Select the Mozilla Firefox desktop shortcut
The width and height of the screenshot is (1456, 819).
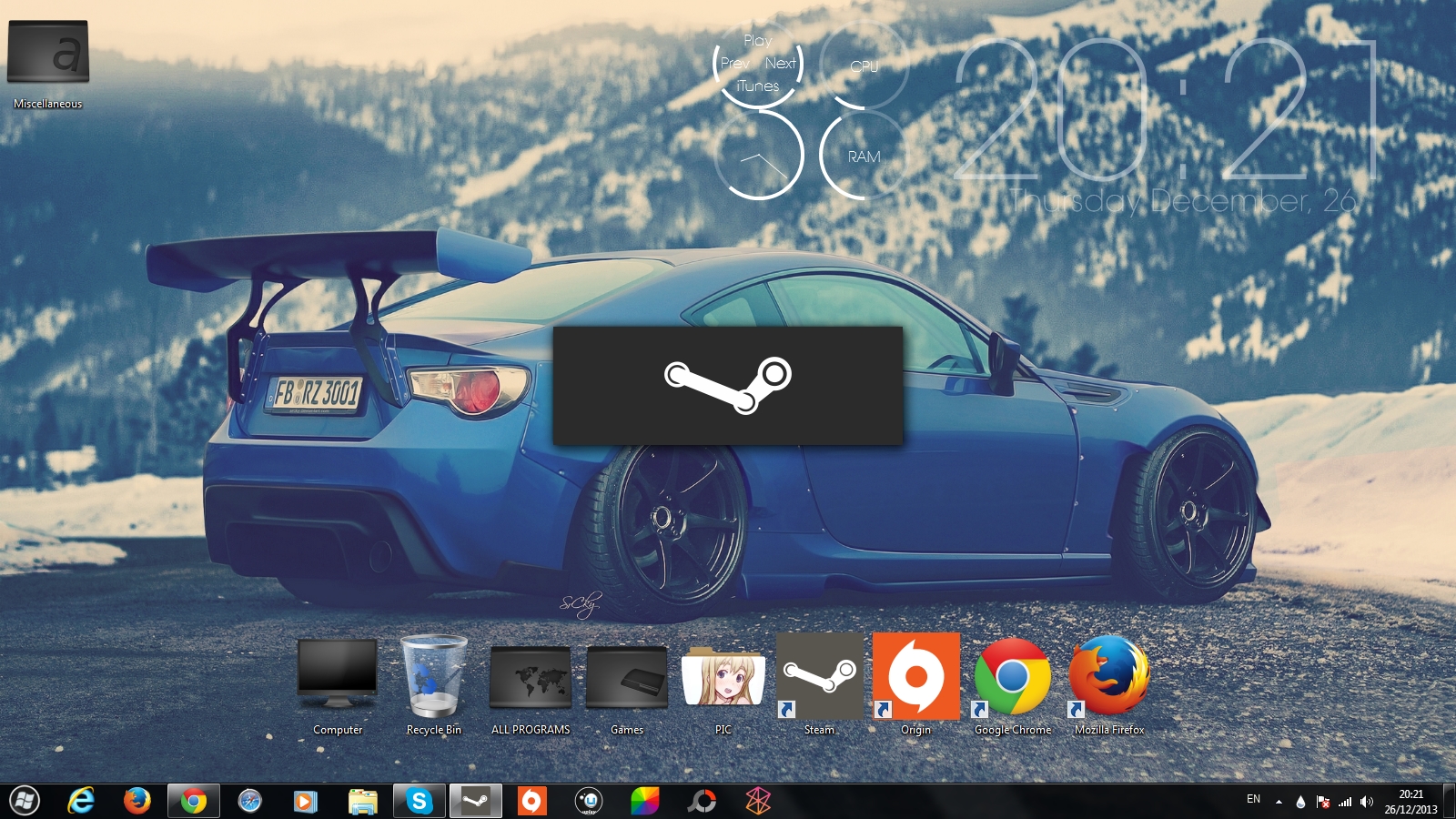(x=1109, y=685)
